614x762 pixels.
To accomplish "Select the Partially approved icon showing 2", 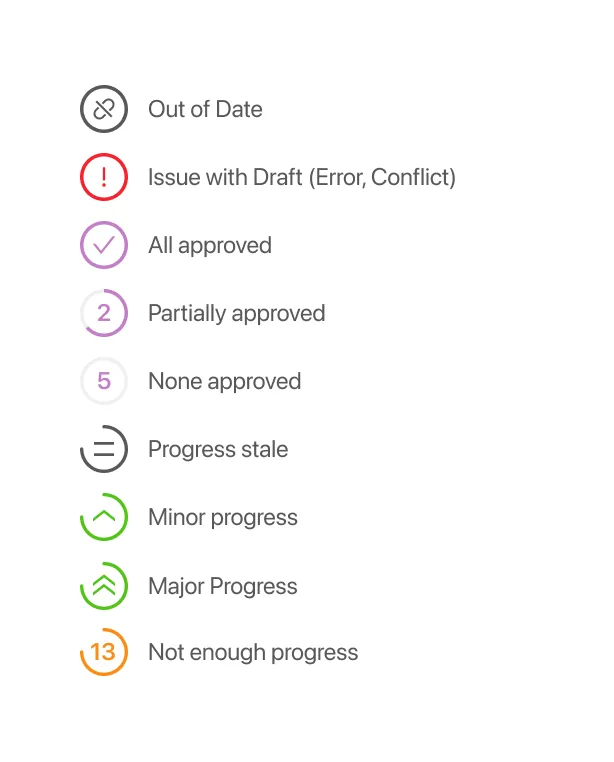I will pyautogui.click(x=104, y=313).
